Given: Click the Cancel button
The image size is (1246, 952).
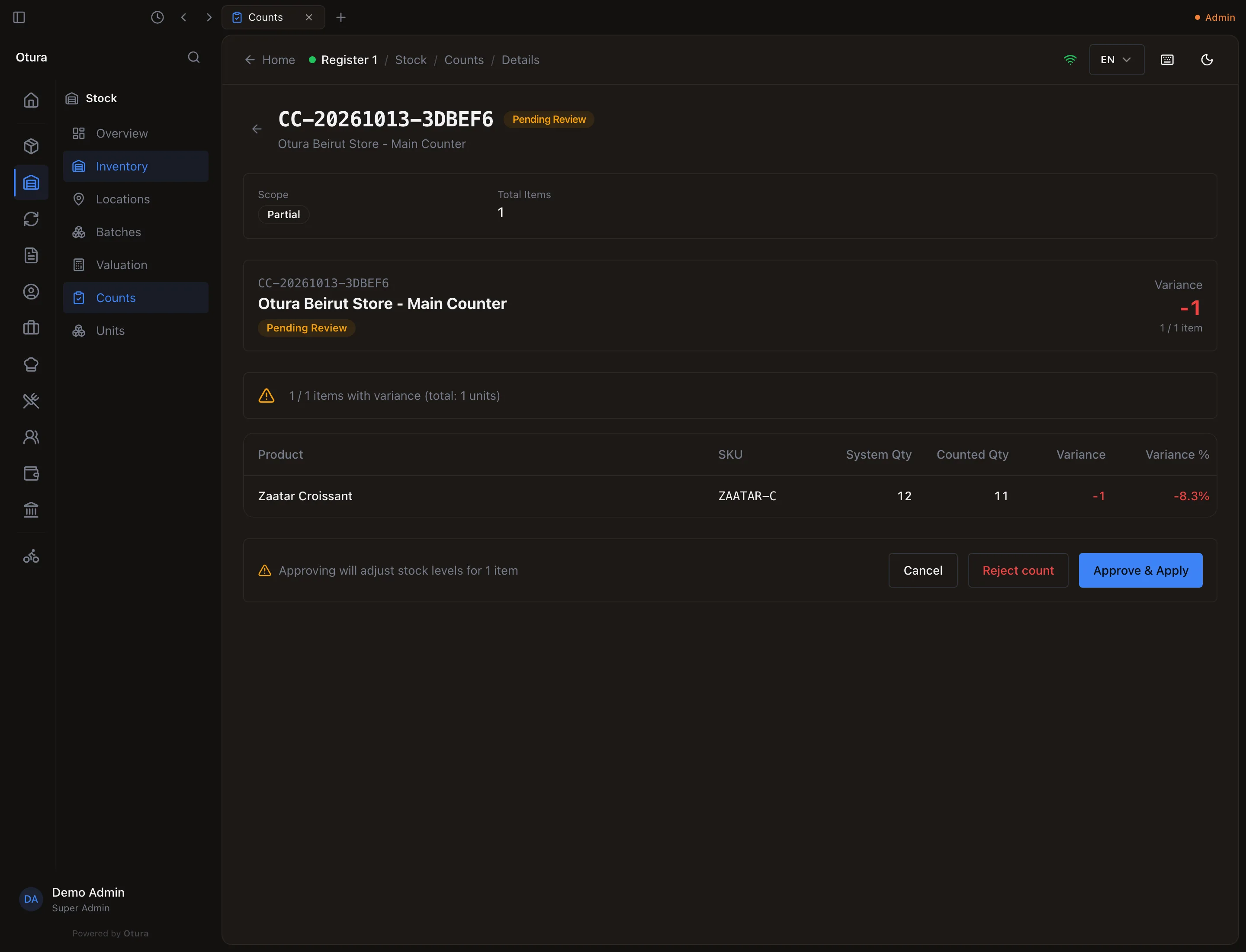Looking at the screenshot, I should (x=922, y=571).
